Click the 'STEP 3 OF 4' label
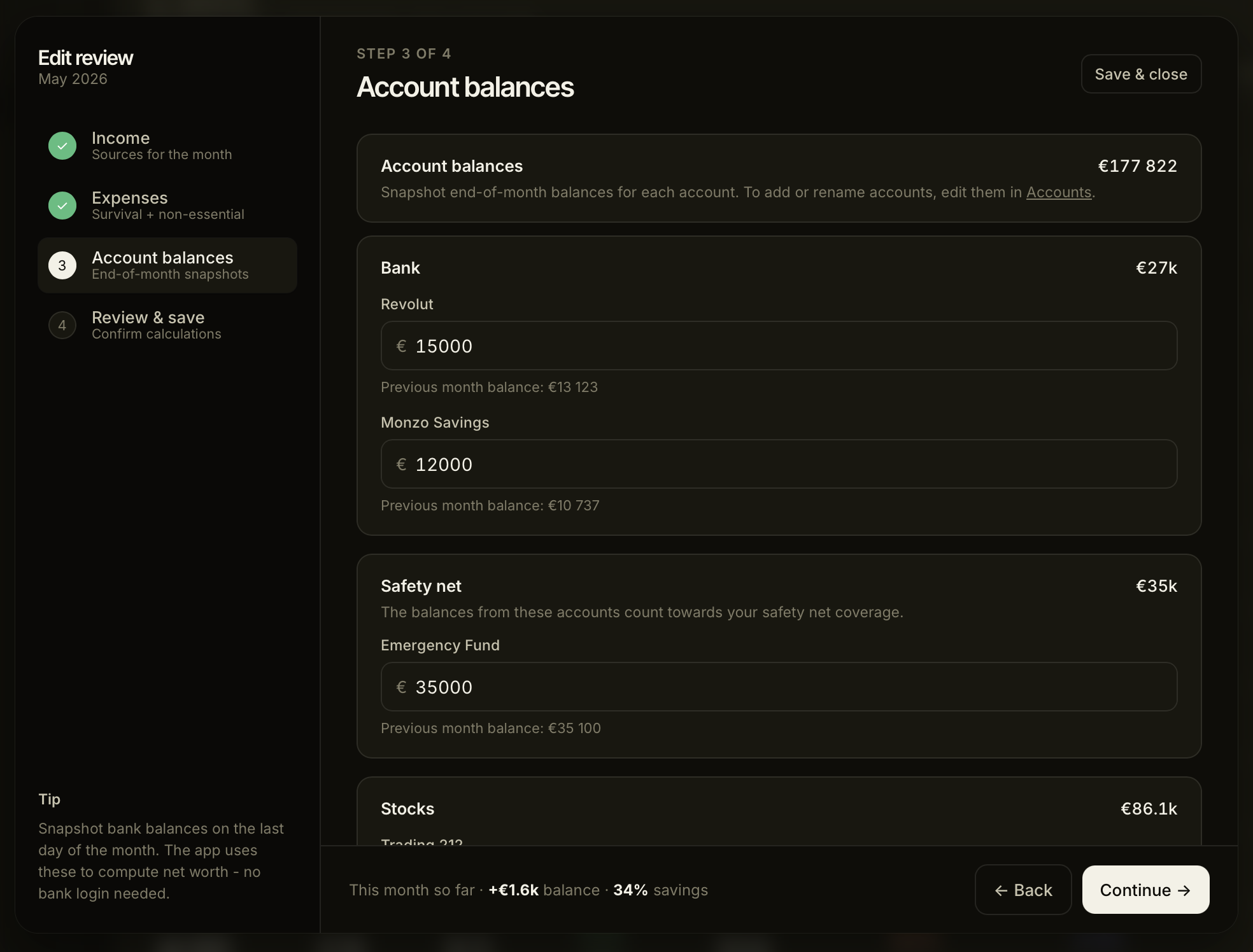1253x952 pixels. [x=404, y=53]
